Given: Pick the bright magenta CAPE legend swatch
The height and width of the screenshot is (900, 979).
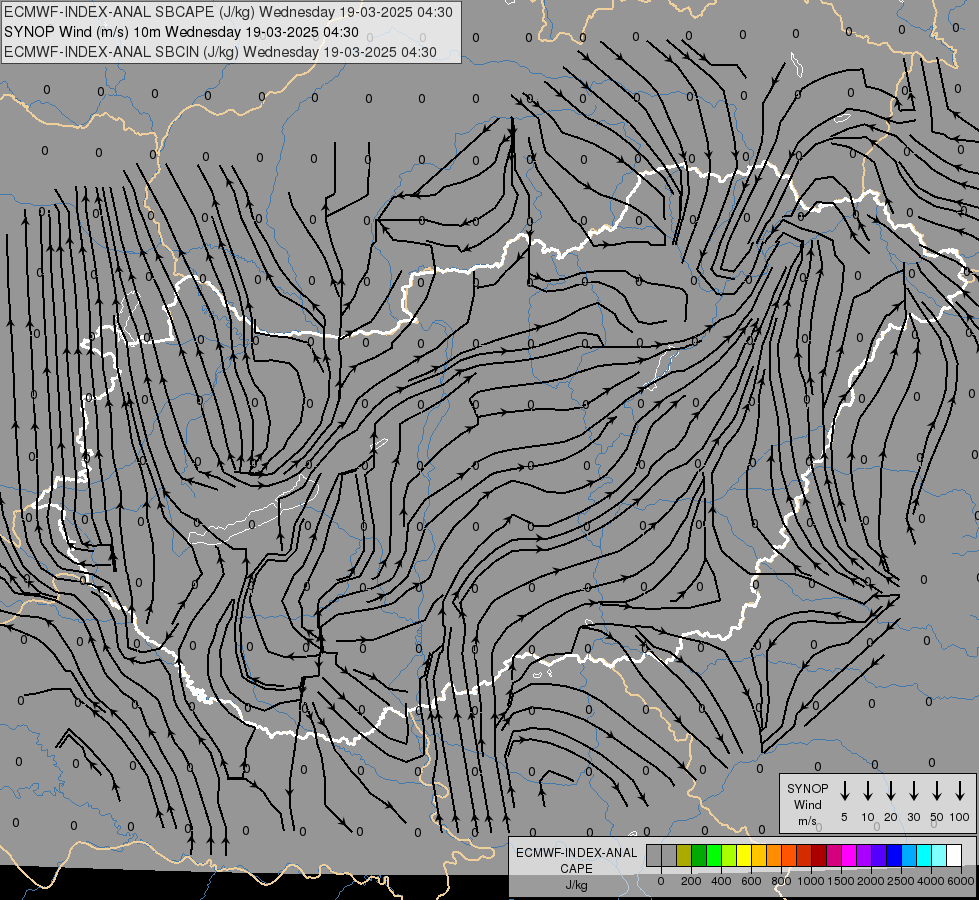Looking at the screenshot, I should click(849, 855).
